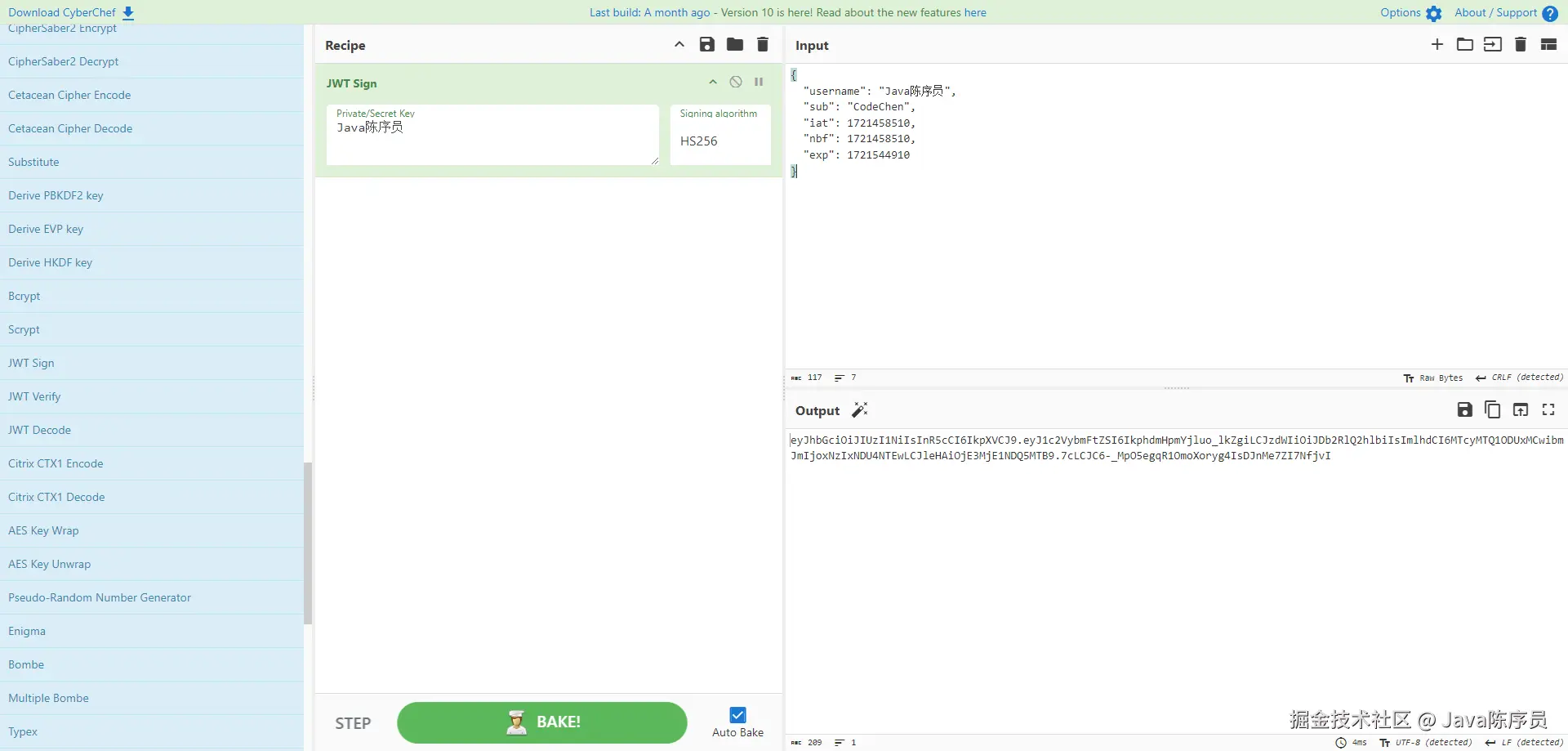
Task: Open folder as input
Action: 1465,45
